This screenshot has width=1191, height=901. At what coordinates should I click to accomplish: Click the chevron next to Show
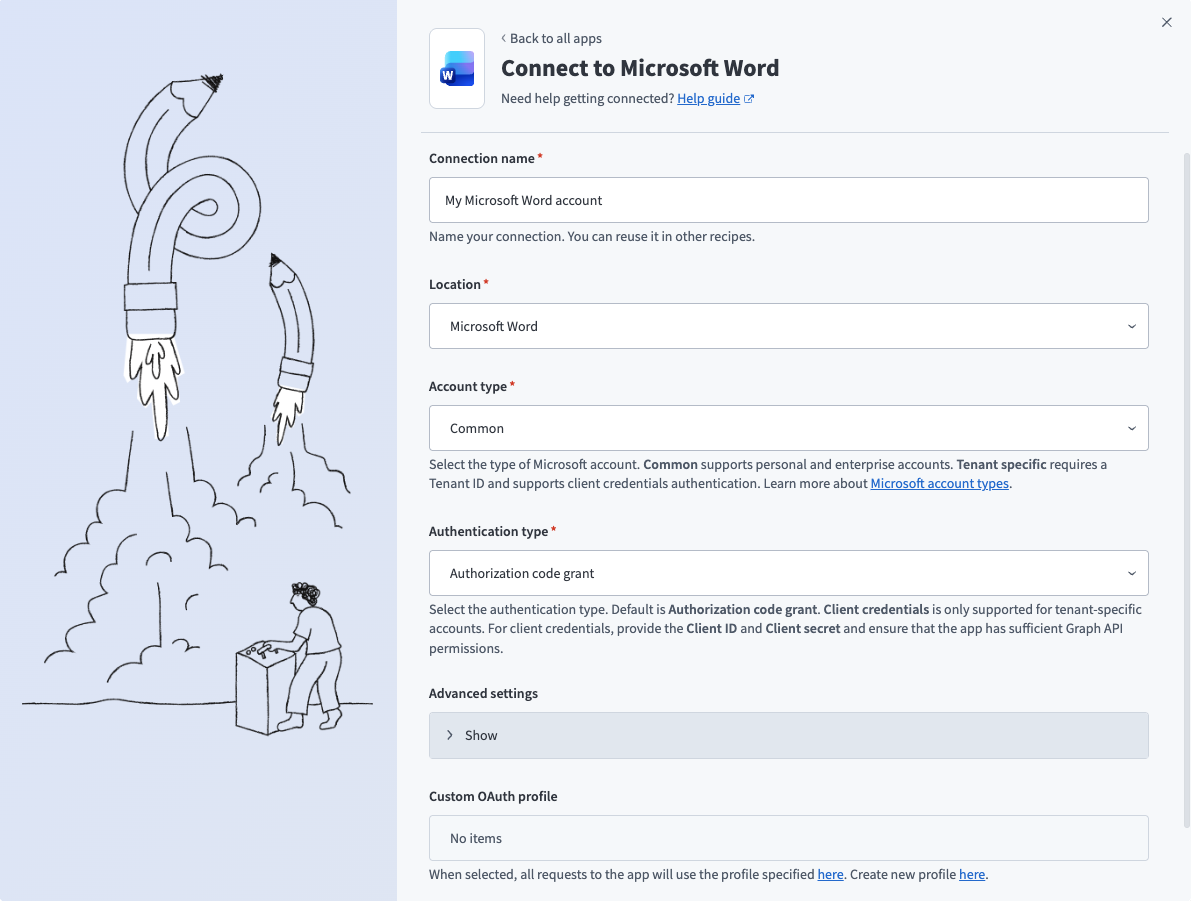click(x=450, y=735)
